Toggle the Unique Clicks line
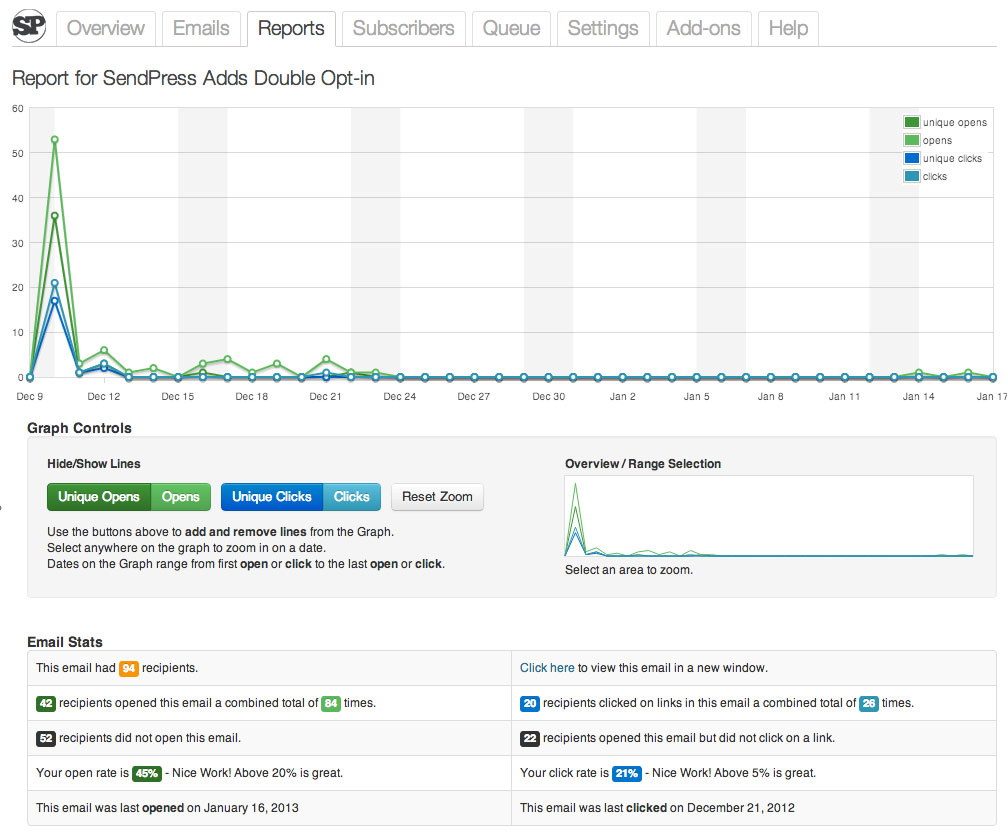 tap(272, 497)
